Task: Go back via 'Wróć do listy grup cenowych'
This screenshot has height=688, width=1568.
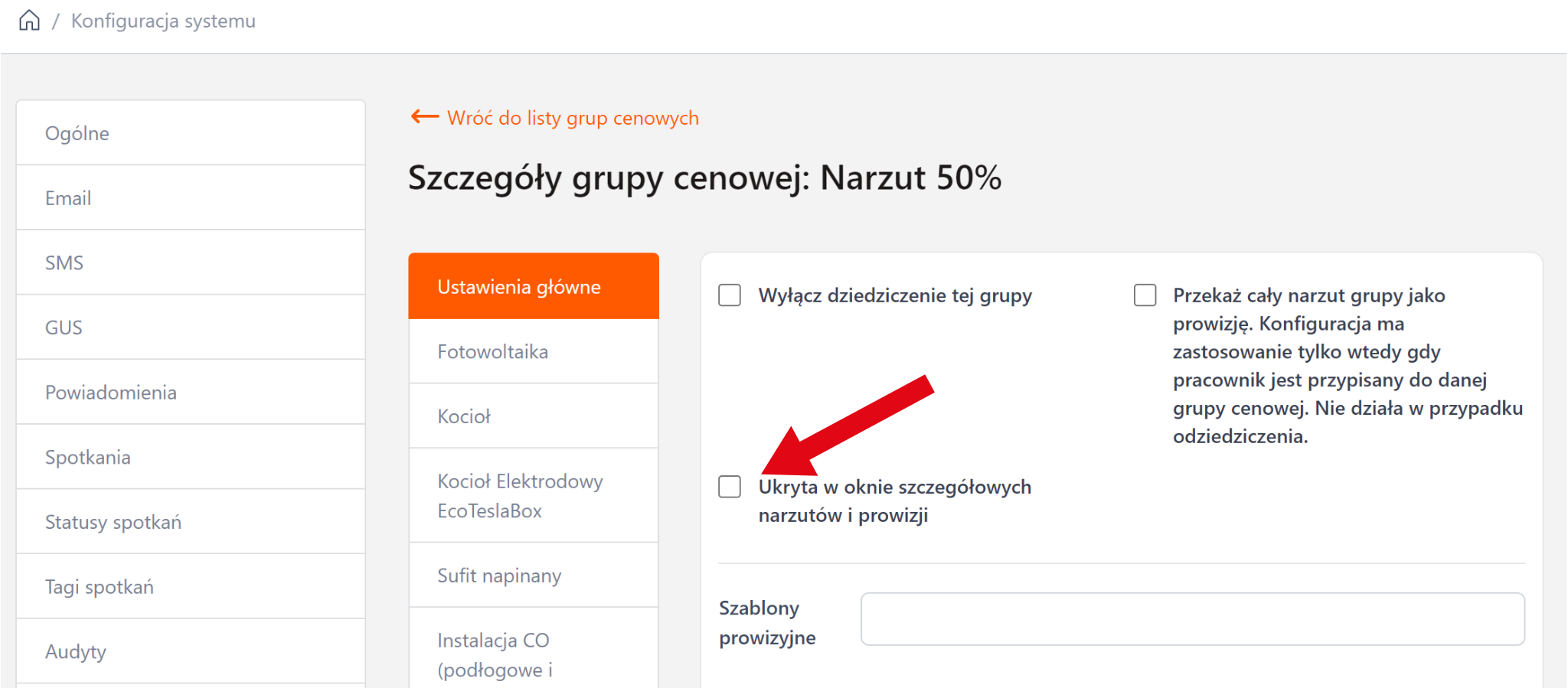Action: click(x=572, y=118)
